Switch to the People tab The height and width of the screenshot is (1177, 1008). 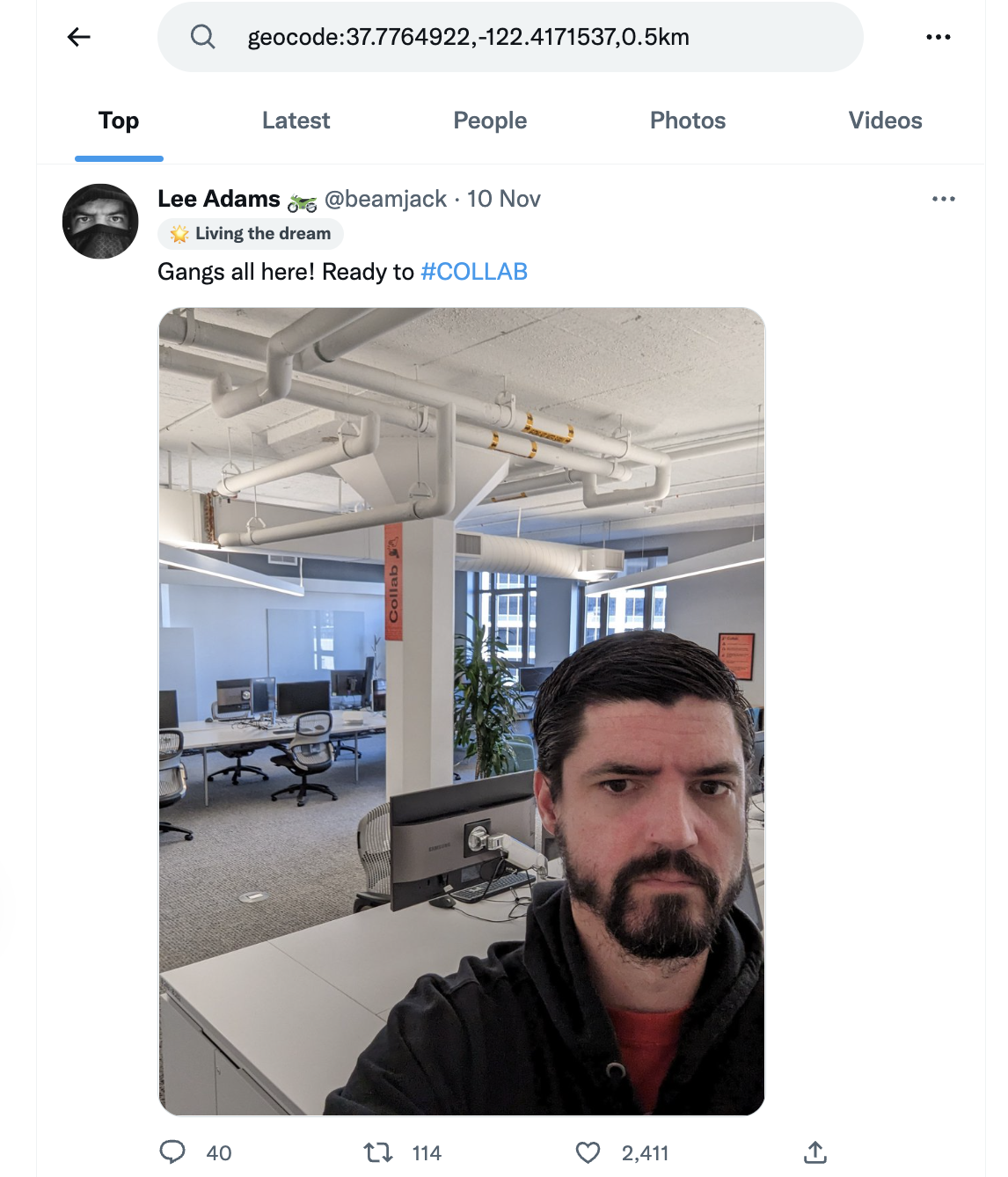pyautogui.click(x=490, y=121)
